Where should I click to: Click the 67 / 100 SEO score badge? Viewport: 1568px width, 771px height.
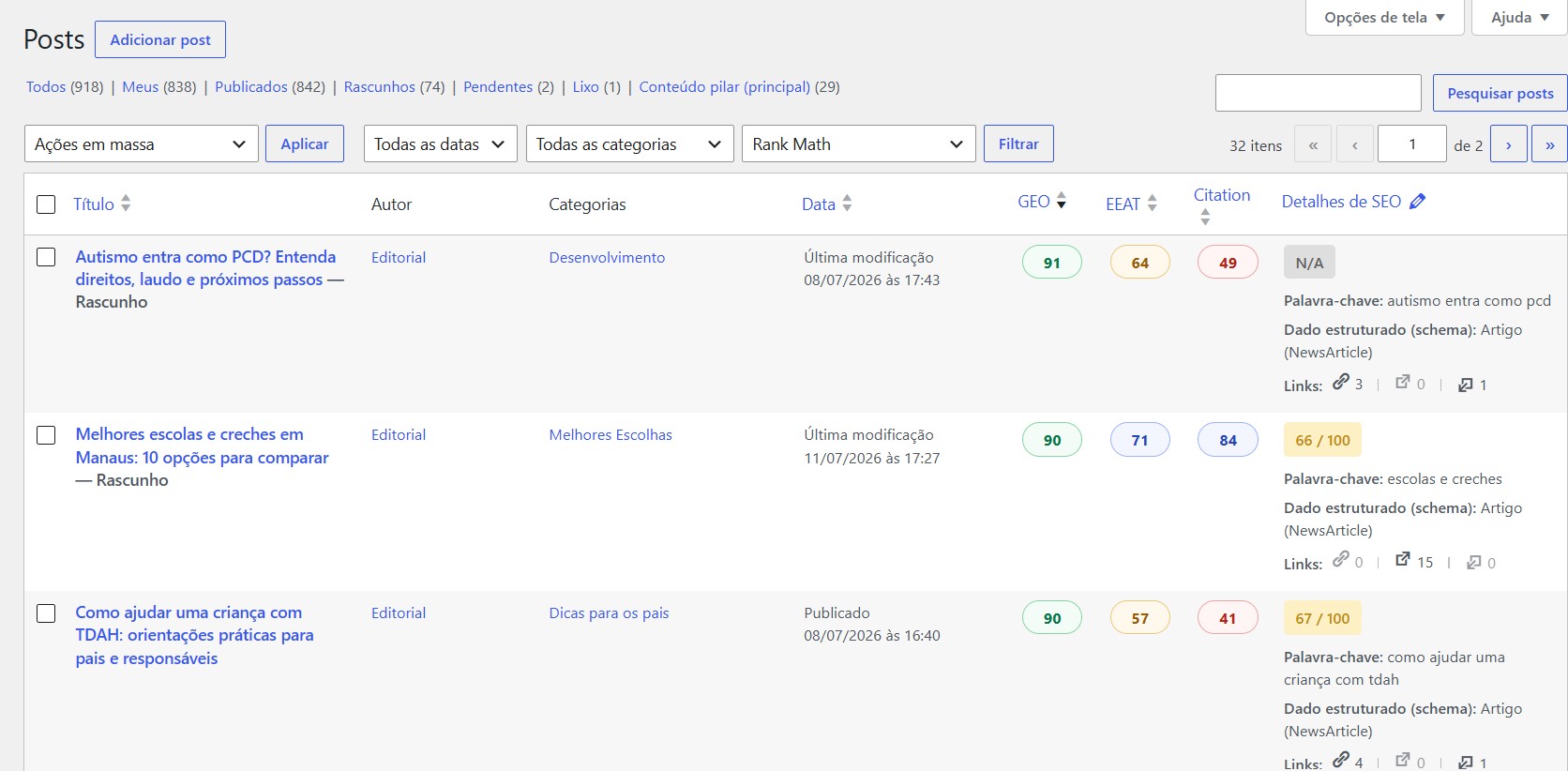(x=1322, y=618)
